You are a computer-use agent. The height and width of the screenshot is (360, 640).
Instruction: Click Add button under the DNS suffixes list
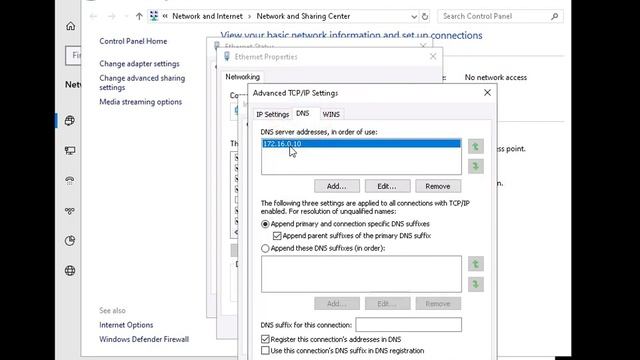[337, 304]
